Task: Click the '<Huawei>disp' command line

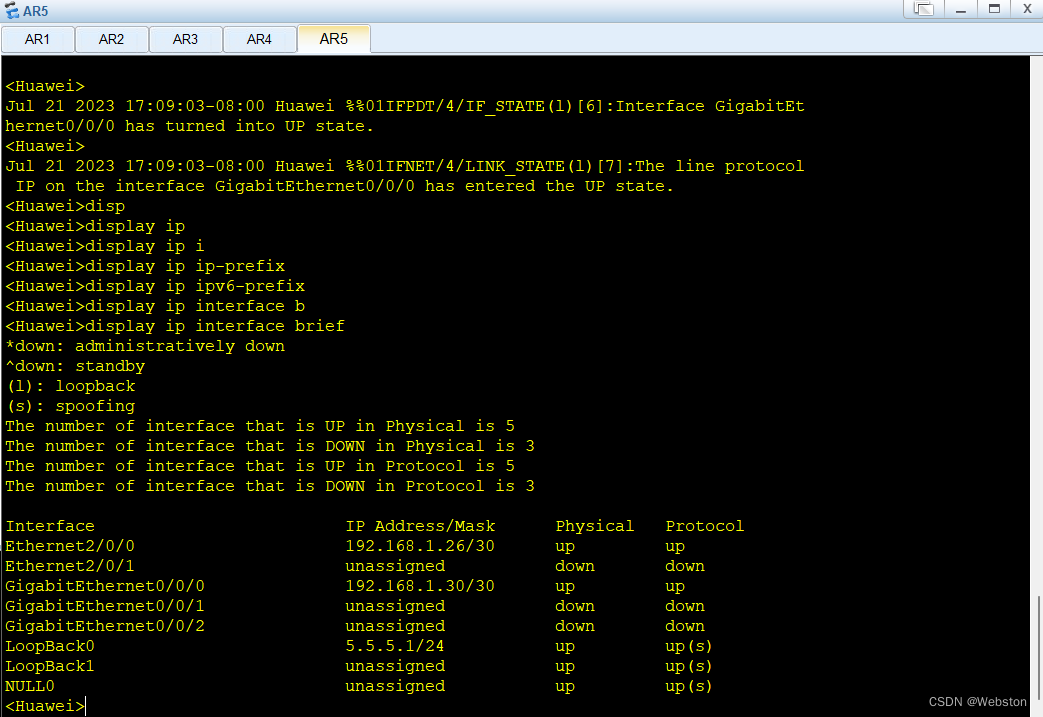Action: click(65, 206)
